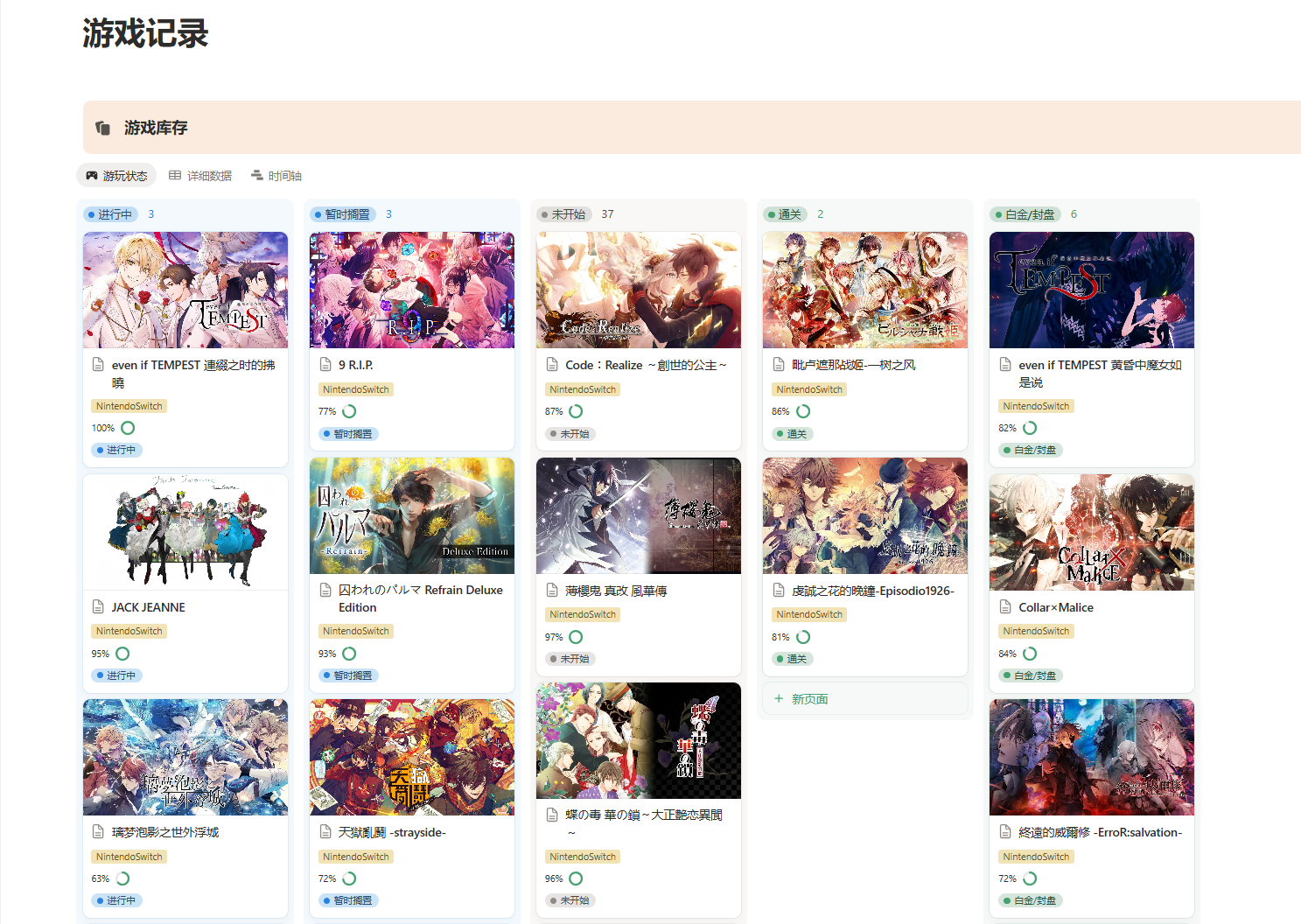
Task: Click the document icon beside 薄櫻鬼 真改 風華傳
Action: [552, 591]
